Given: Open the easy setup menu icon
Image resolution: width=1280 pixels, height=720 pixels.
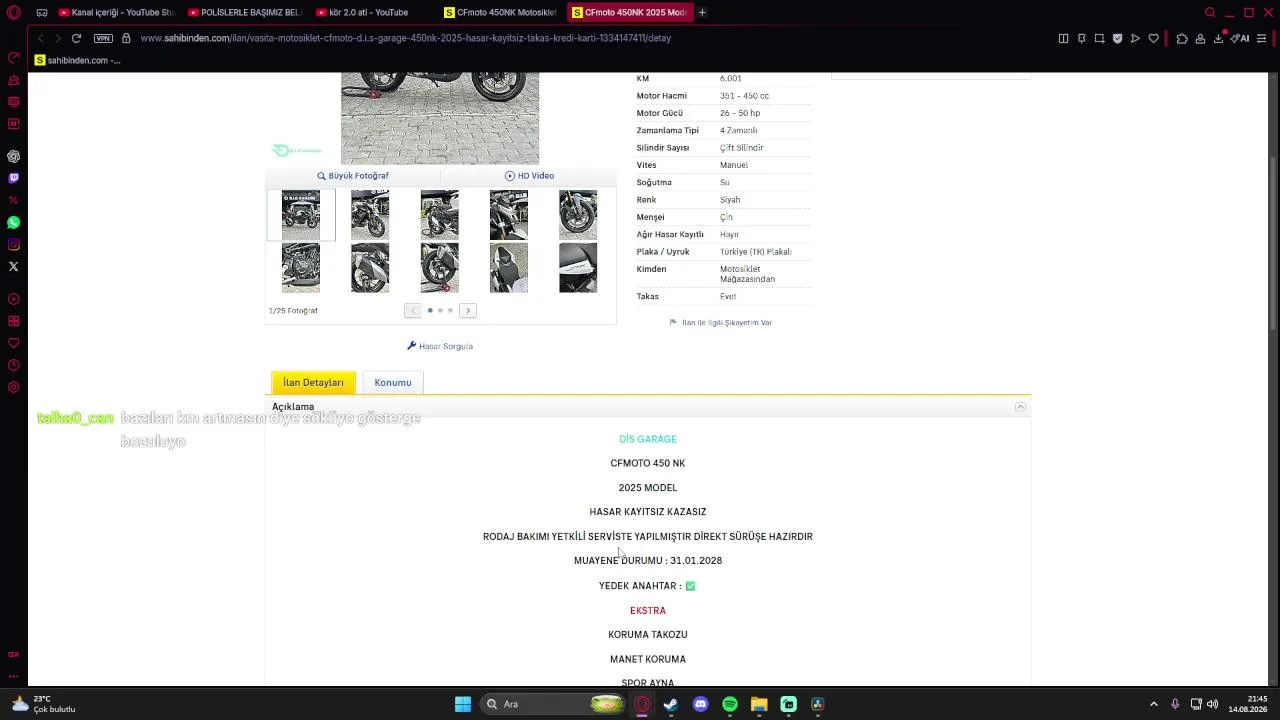Looking at the screenshot, I should point(1262,38).
